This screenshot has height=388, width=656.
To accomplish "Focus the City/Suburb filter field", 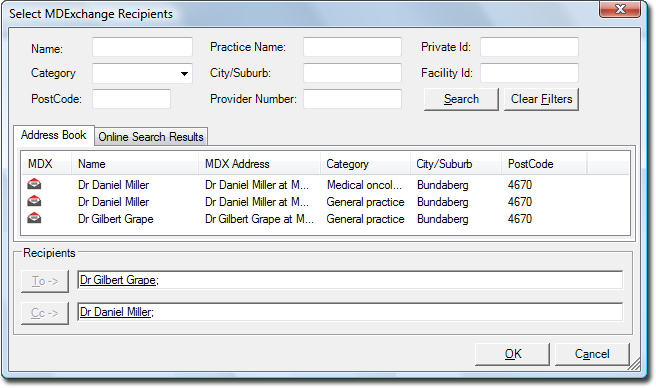I will click(352, 73).
